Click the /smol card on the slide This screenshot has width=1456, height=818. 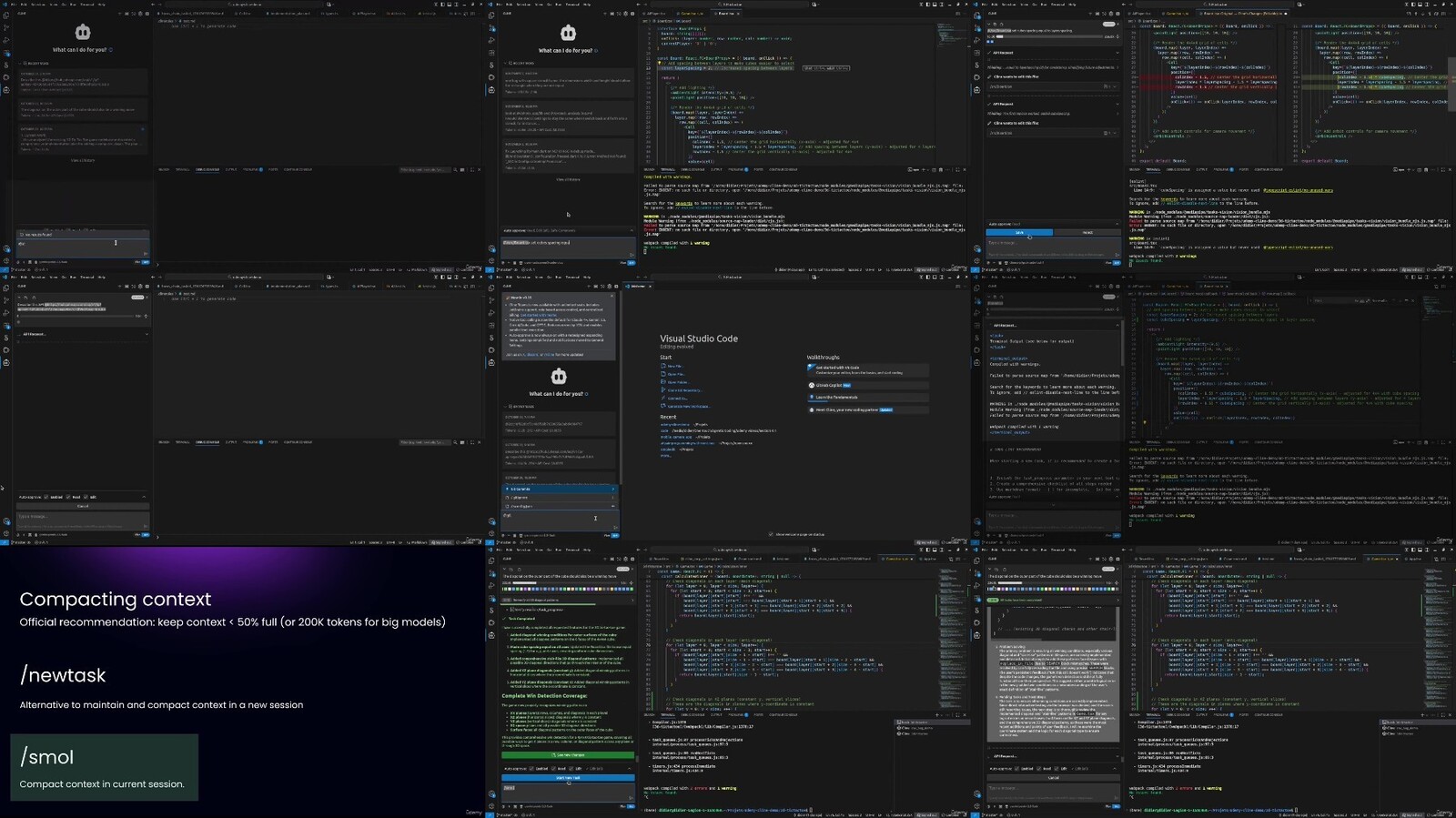(x=104, y=767)
